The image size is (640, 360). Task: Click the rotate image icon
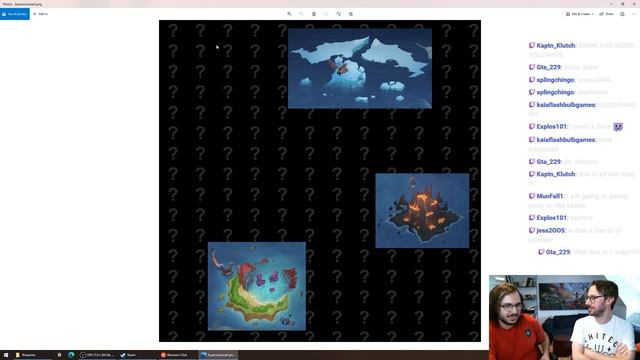338,14
